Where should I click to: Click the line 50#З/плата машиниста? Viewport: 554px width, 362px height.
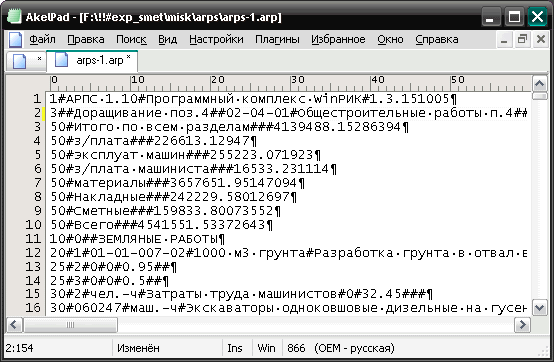coord(193,169)
